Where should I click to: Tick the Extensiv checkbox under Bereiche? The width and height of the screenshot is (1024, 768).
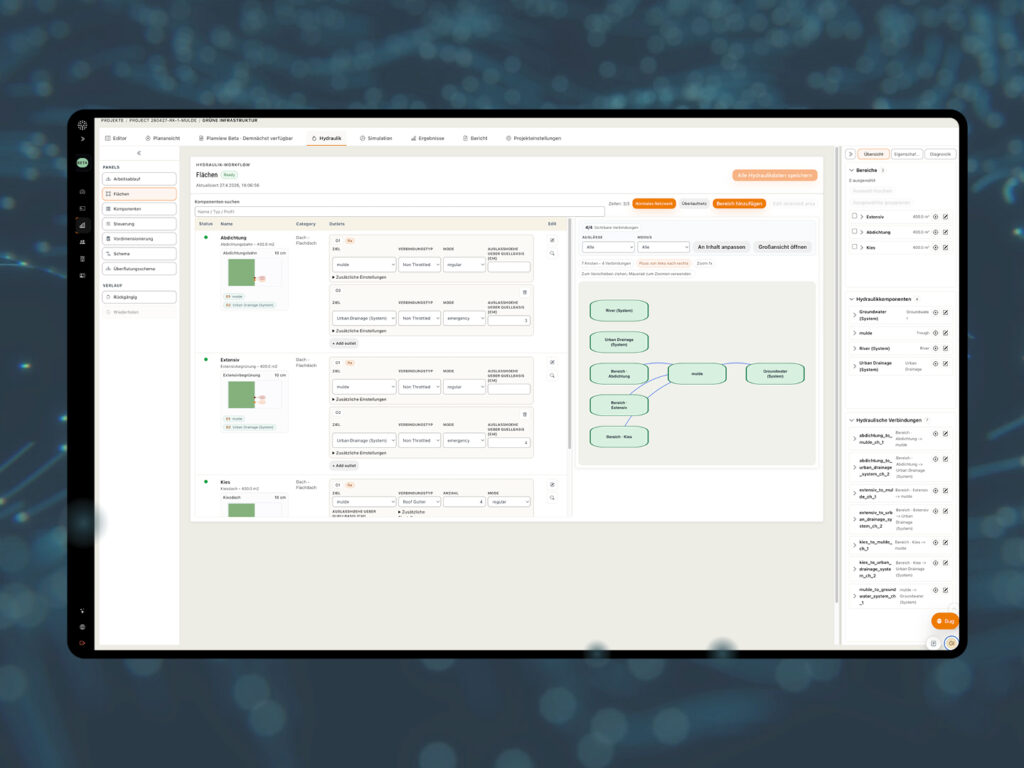854,216
